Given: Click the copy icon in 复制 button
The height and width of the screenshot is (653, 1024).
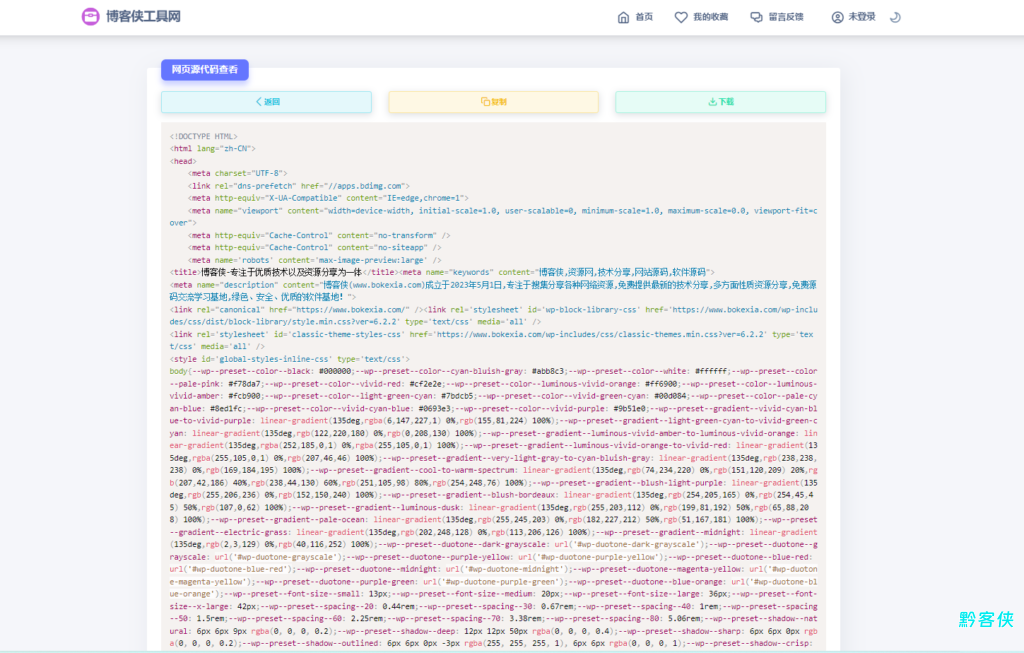Looking at the screenshot, I should [x=484, y=102].
